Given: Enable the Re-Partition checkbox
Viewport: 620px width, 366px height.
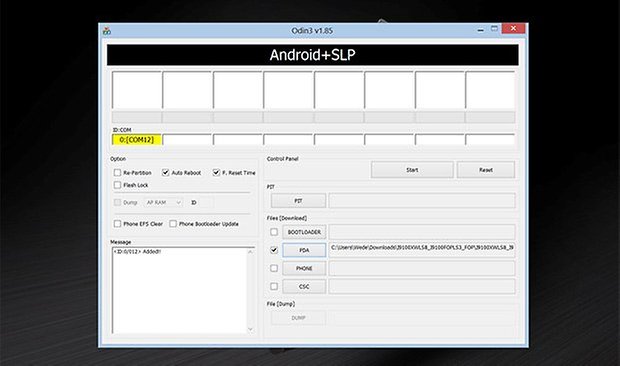Looking at the screenshot, I should click(117, 173).
